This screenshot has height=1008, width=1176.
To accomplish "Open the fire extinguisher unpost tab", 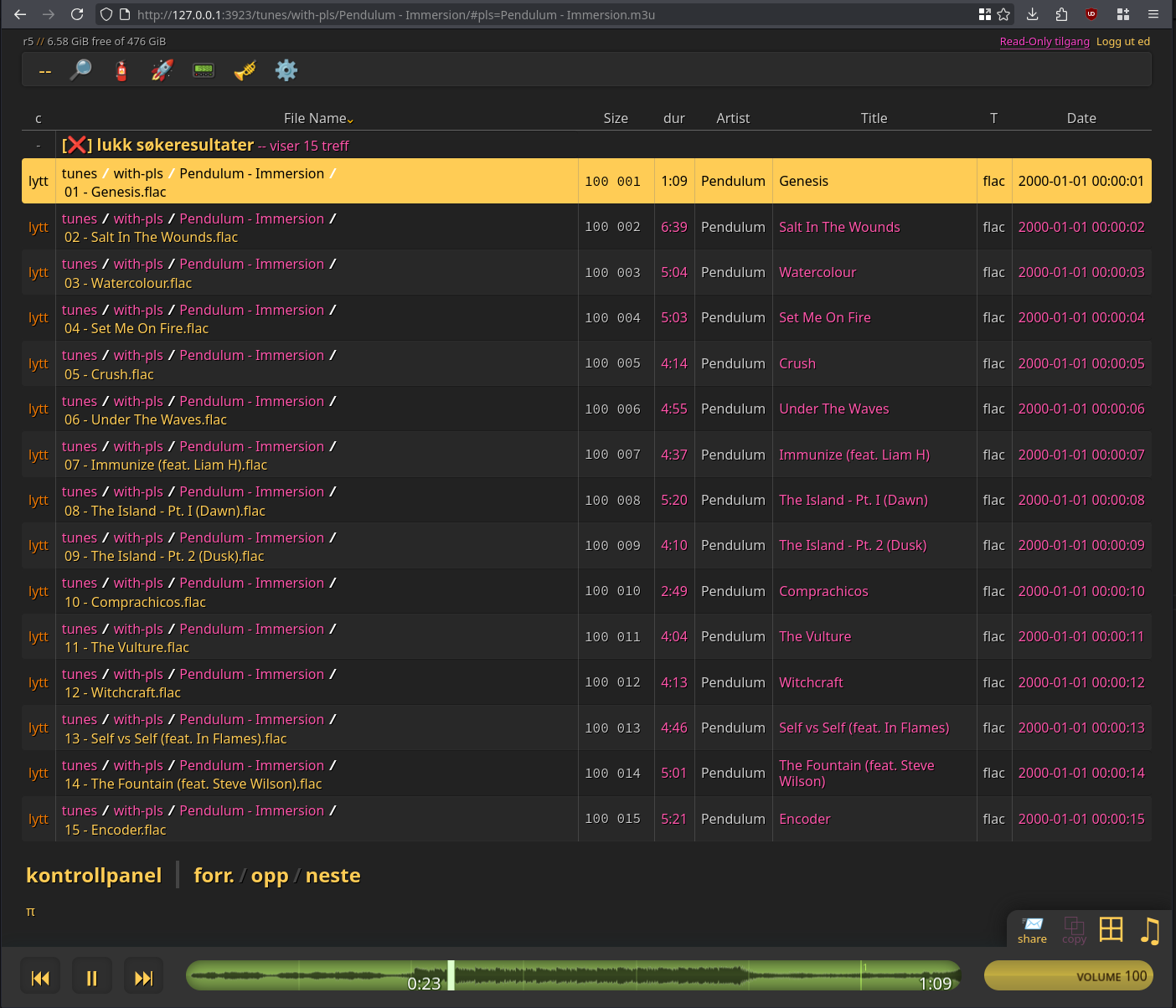I will tap(121, 70).
